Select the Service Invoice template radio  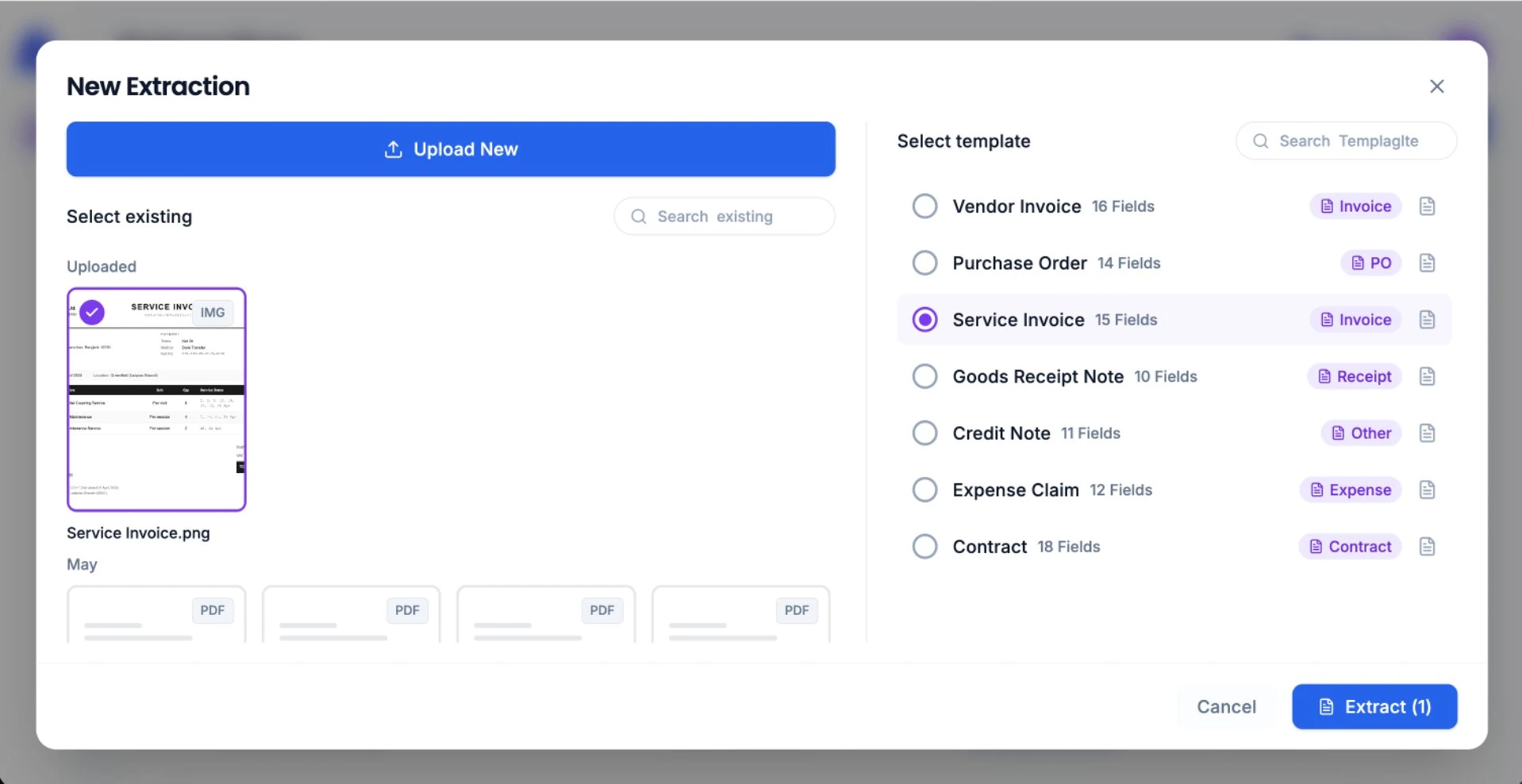click(924, 320)
